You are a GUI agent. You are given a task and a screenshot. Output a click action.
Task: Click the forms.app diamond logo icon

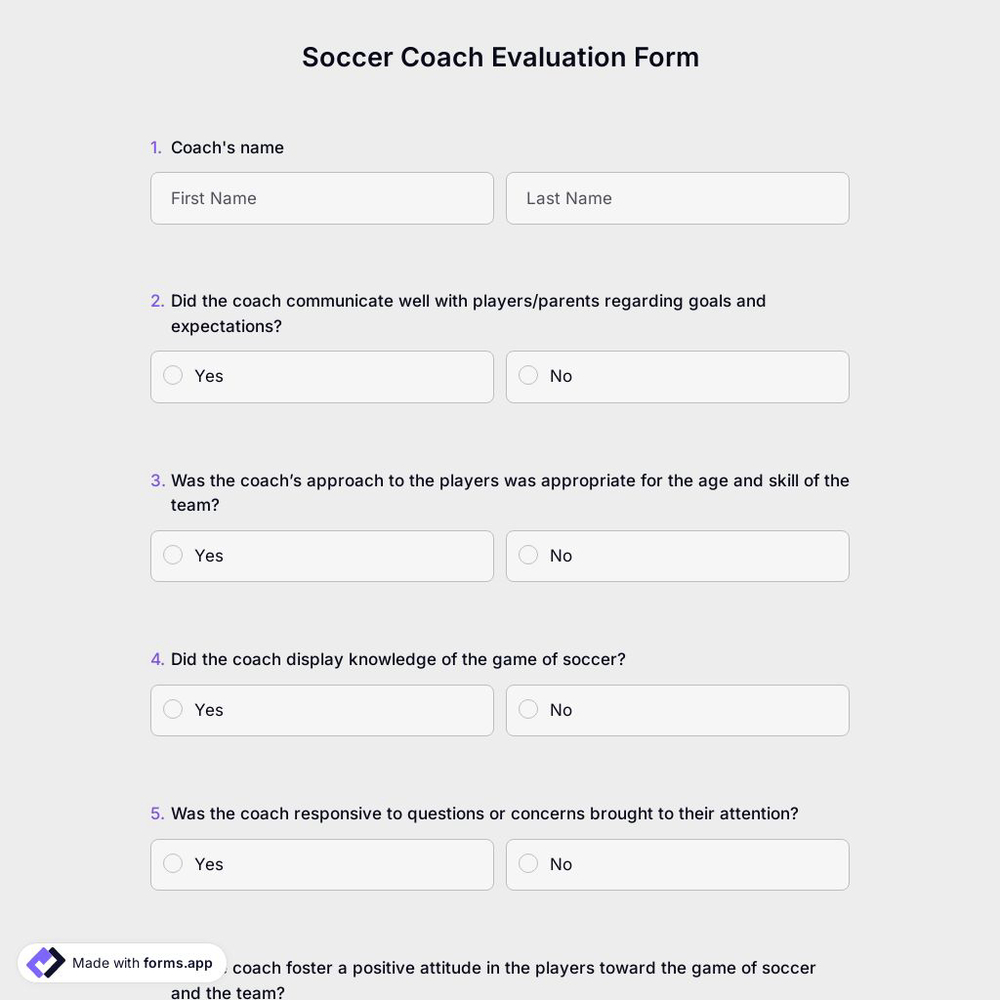(x=44, y=961)
